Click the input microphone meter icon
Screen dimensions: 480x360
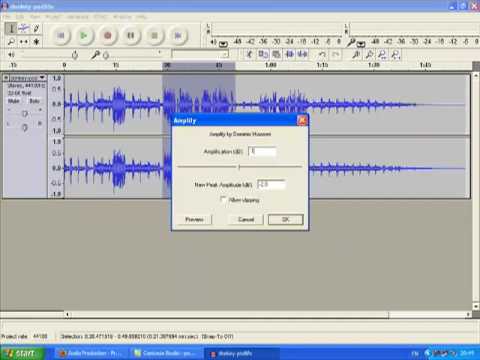(351, 42)
